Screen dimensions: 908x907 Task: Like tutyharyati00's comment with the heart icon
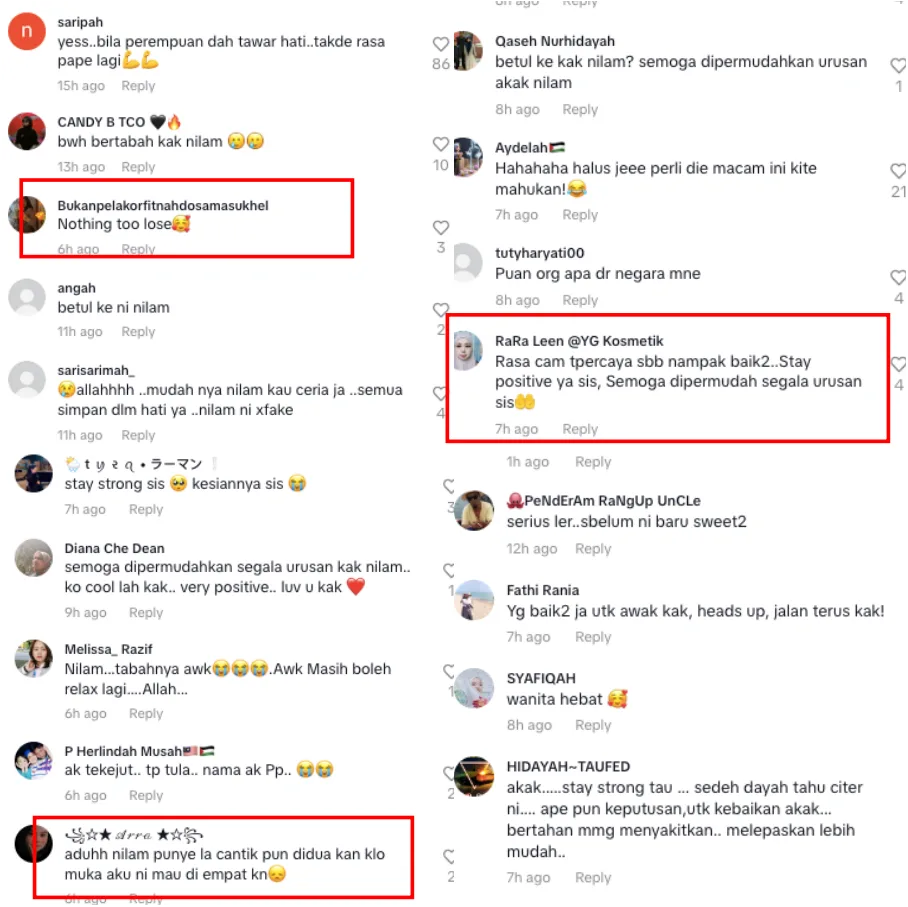coord(899,277)
